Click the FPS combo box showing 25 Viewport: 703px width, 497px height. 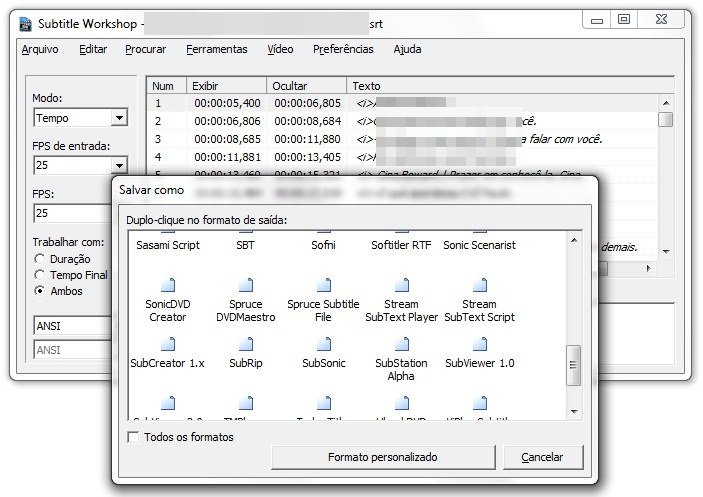coord(73,213)
